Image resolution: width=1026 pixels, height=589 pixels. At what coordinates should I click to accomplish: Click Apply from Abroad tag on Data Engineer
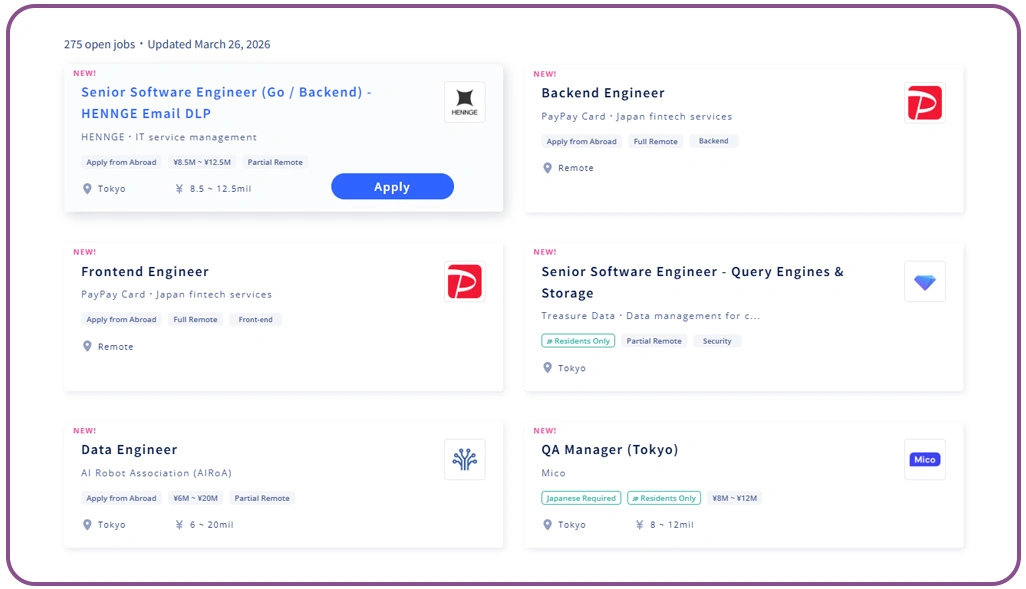click(121, 498)
